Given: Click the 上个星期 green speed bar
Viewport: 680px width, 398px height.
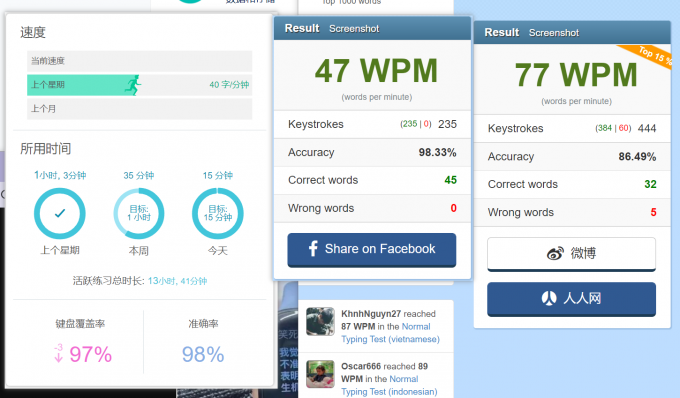Looking at the screenshot, I should coord(140,85).
